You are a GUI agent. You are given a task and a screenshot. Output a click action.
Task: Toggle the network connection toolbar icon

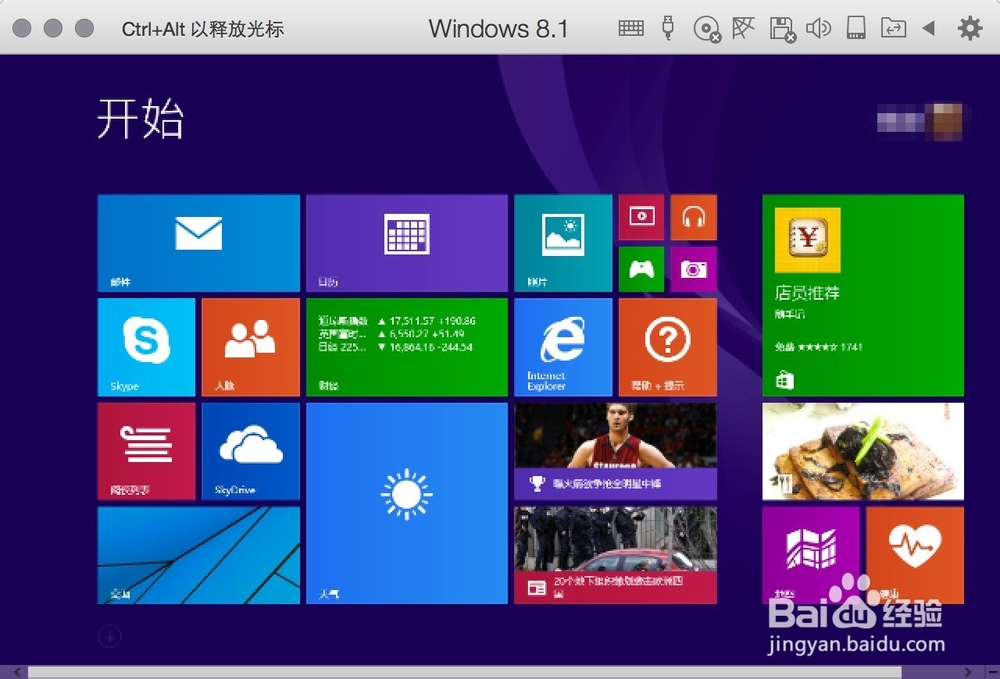[744, 28]
